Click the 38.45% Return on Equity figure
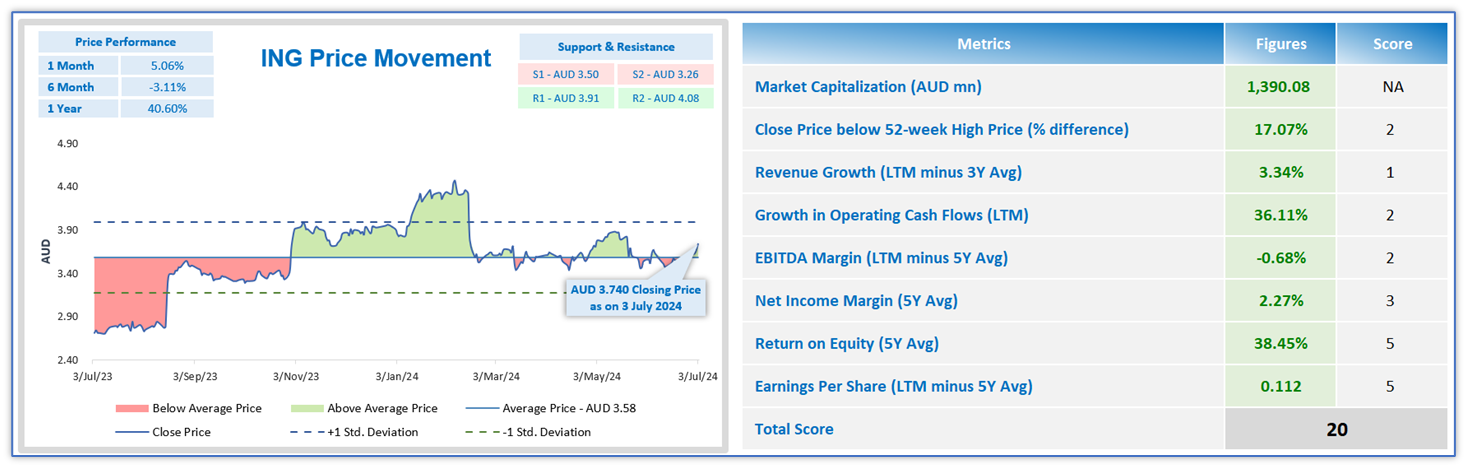1467x468 pixels. tap(1281, 344)
